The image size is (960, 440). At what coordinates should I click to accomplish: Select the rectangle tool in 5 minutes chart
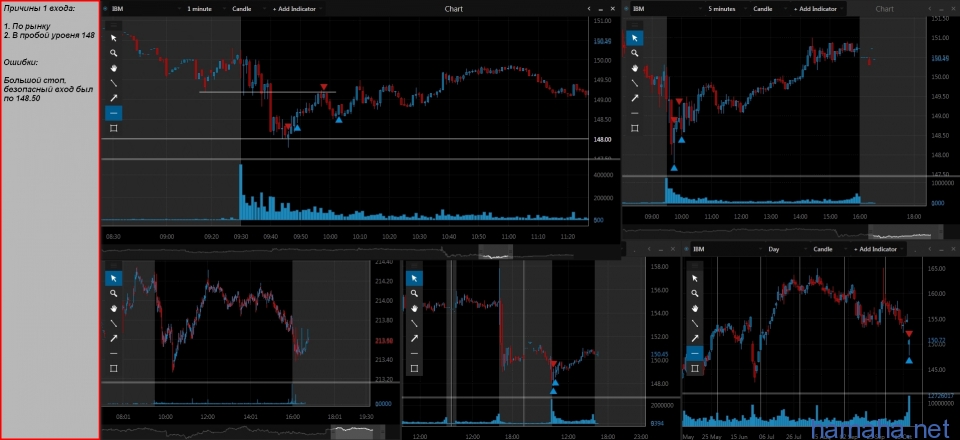(634, 128)
